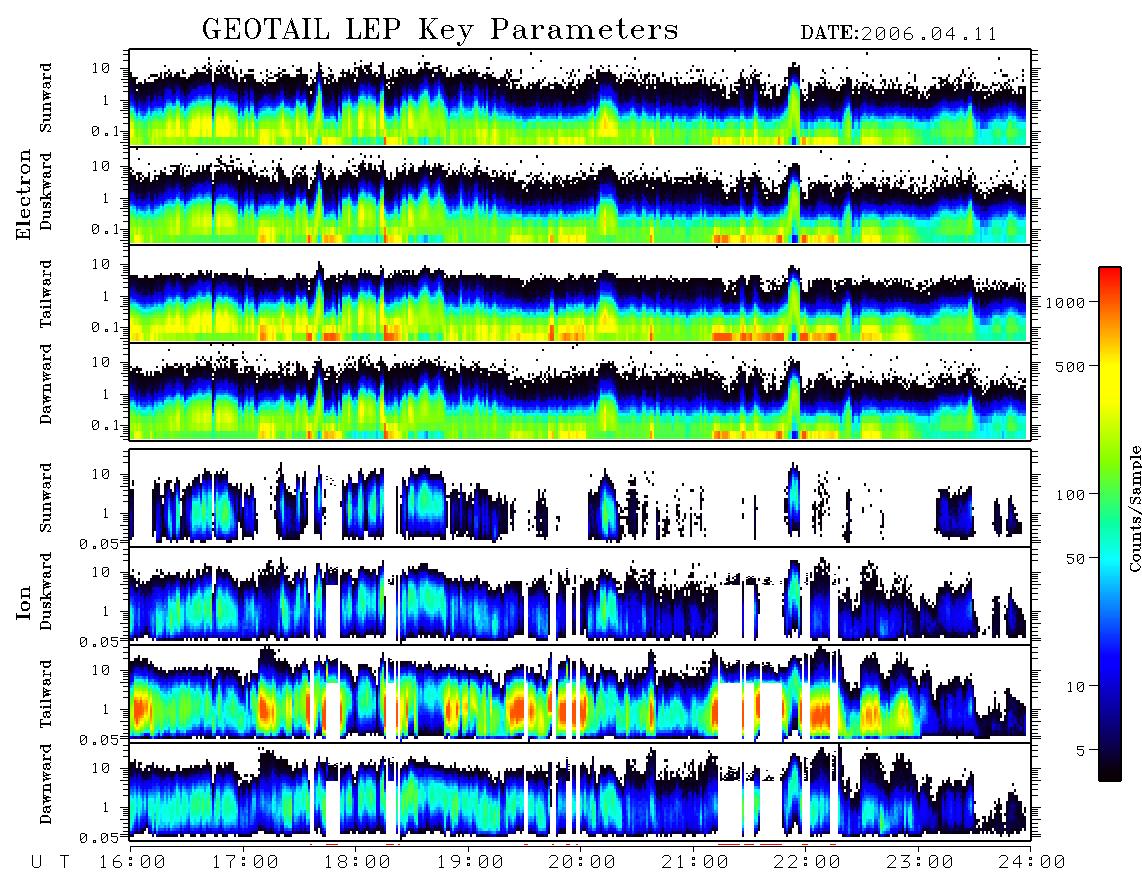Select the 18:00 time tick label
The width and height of the screenshot is (1142, 880).
pos(357,862)
